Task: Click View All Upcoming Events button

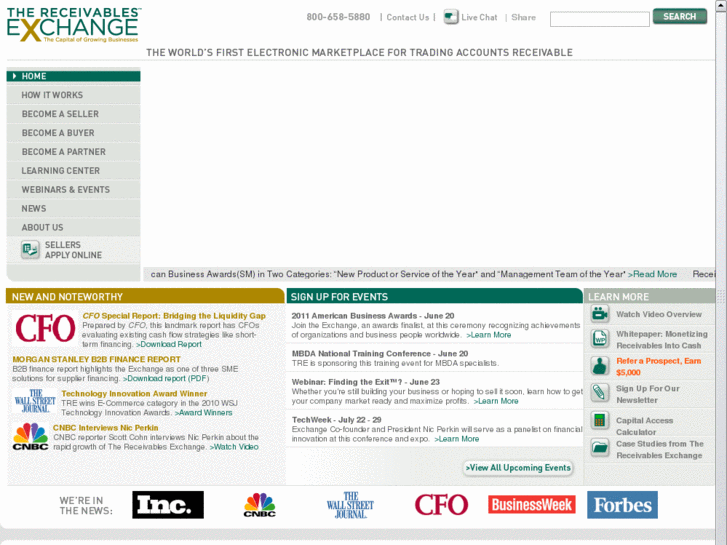Action: 518,468
